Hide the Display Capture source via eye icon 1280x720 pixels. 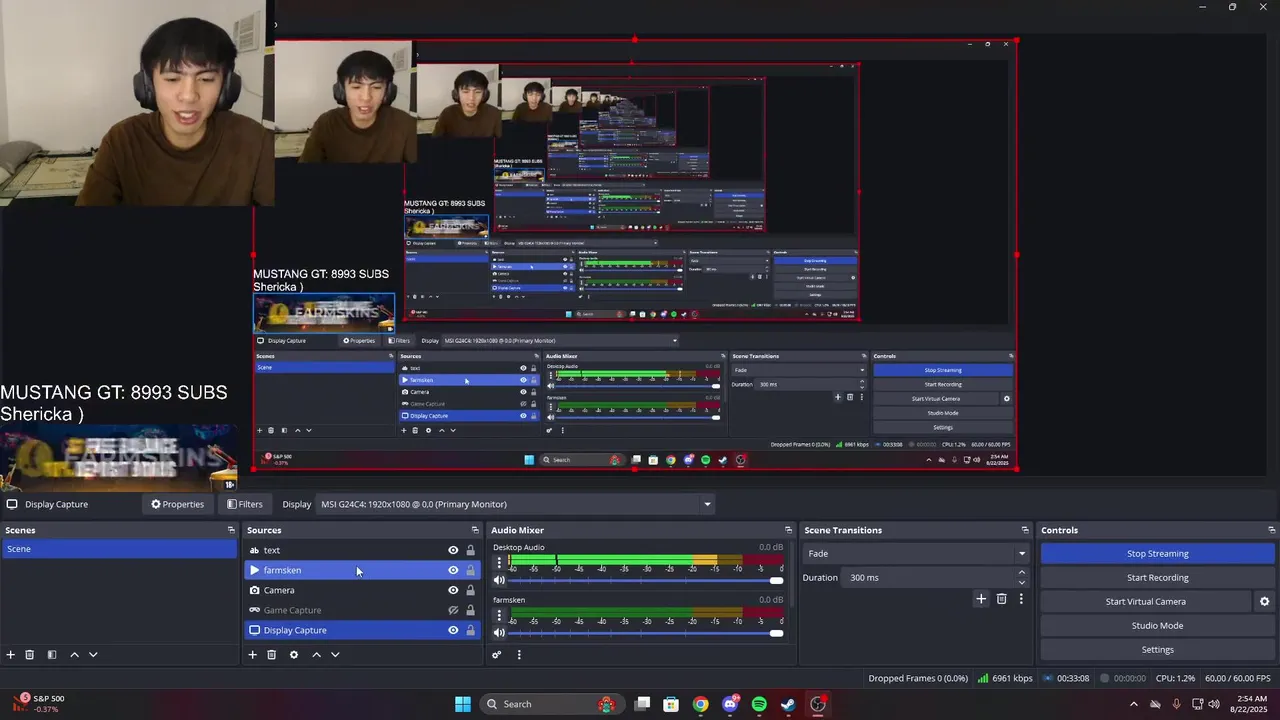pyautogui.click(x=453, y=630)
